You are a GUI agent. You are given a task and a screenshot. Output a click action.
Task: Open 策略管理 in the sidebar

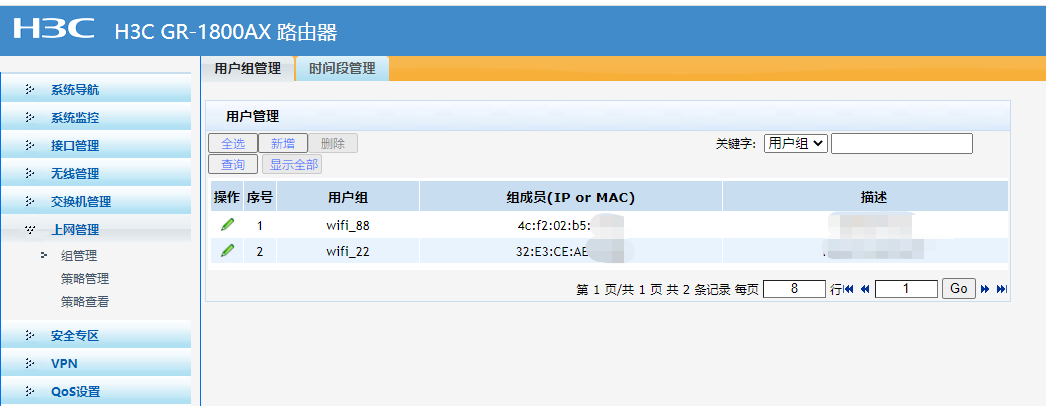85,279
